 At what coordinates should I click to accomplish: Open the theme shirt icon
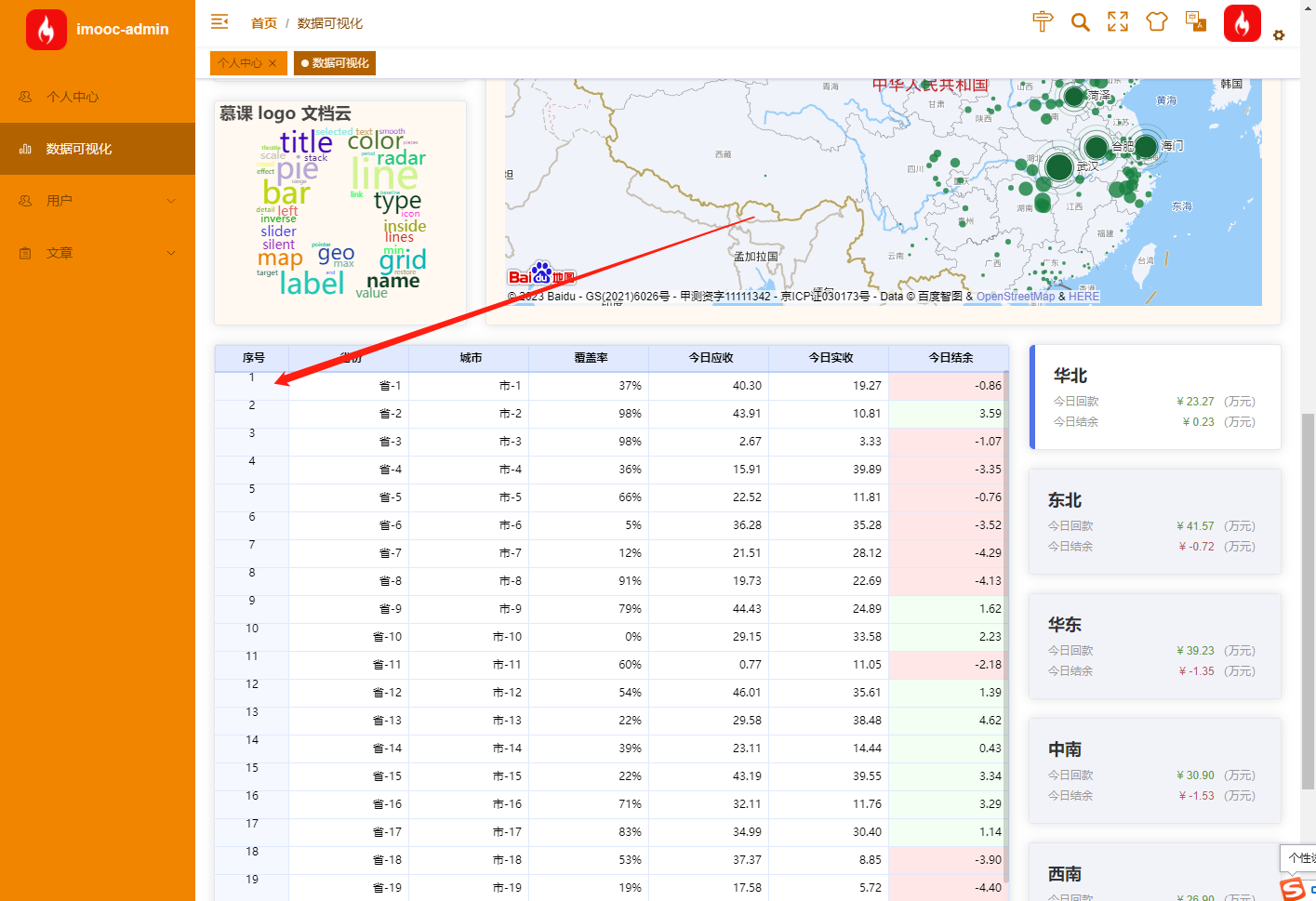pos(1156,21)
